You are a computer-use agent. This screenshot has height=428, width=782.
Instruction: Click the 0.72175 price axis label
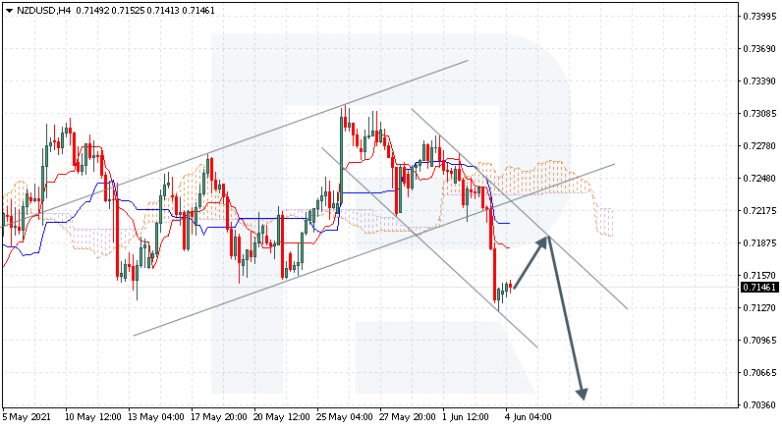(x=760, y=211)
